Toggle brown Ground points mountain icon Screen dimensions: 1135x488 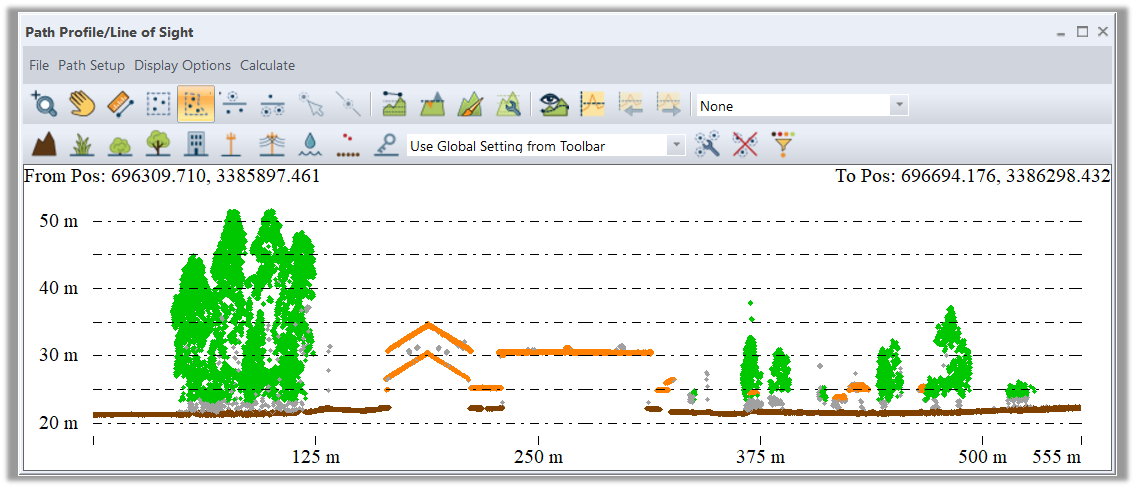tap(44, 144)
